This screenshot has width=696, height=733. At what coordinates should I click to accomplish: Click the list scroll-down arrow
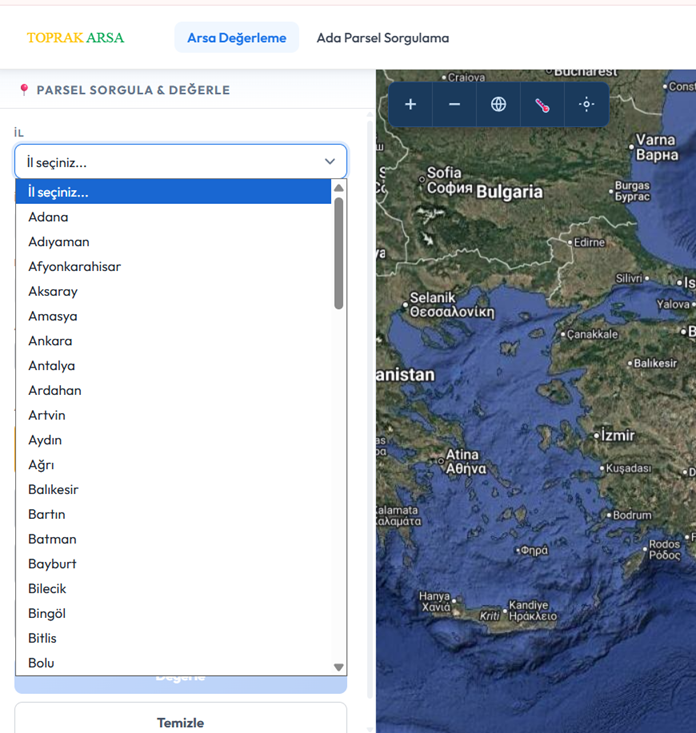point(339,667)
